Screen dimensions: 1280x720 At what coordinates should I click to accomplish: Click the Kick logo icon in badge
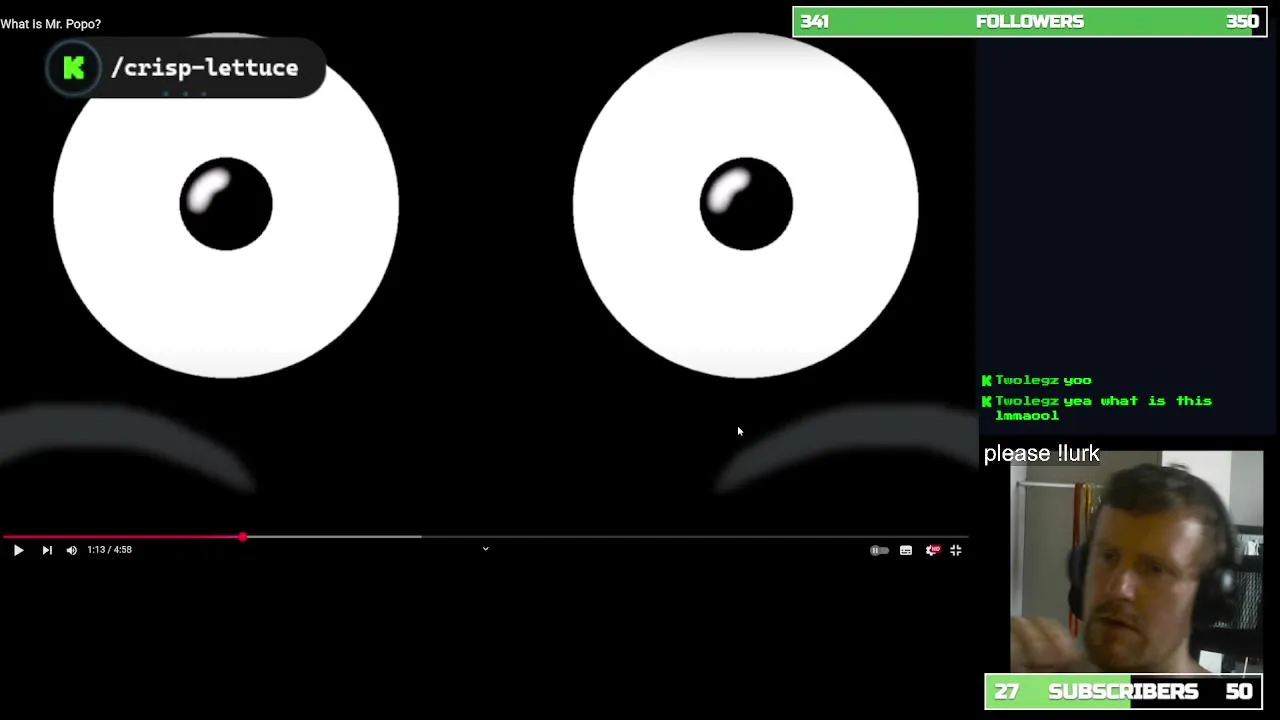(73, 68)
